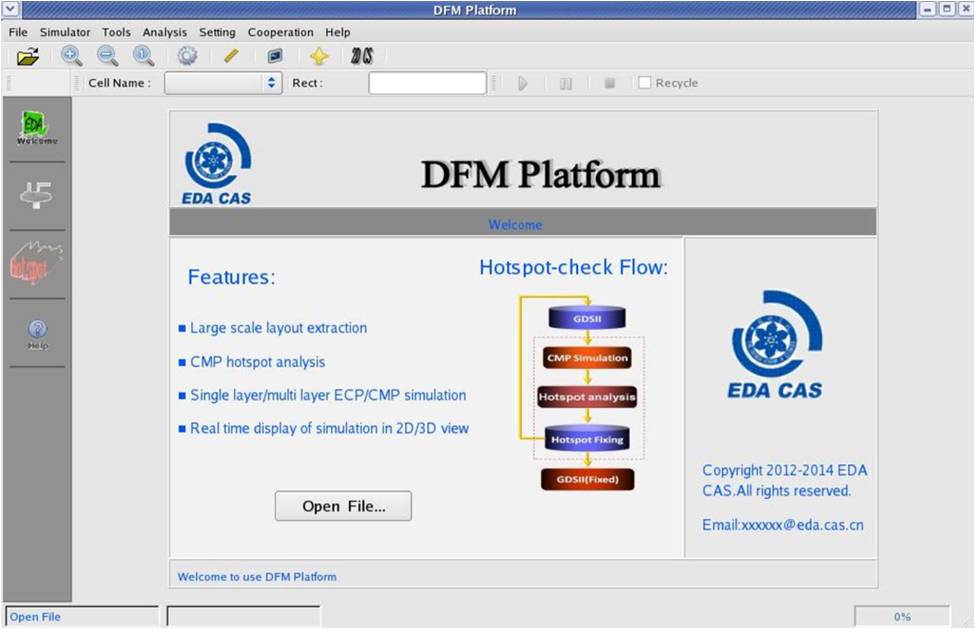Click the 'Hotspot-check Flow:' heading
Screen dimensions: 975x629
click(573, 267)
